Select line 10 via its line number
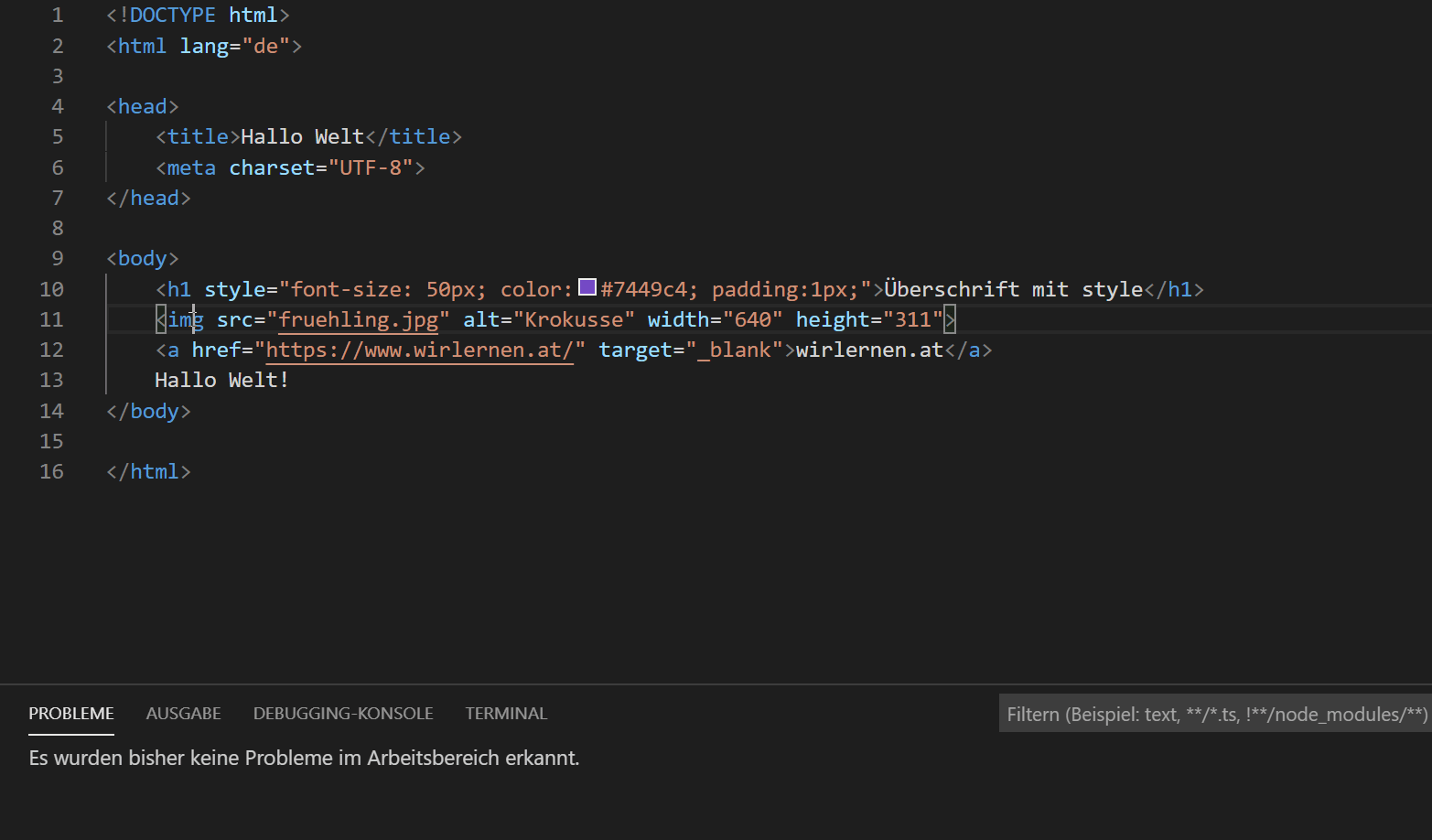The image size is (1432, 840). (x=52, y=289)
